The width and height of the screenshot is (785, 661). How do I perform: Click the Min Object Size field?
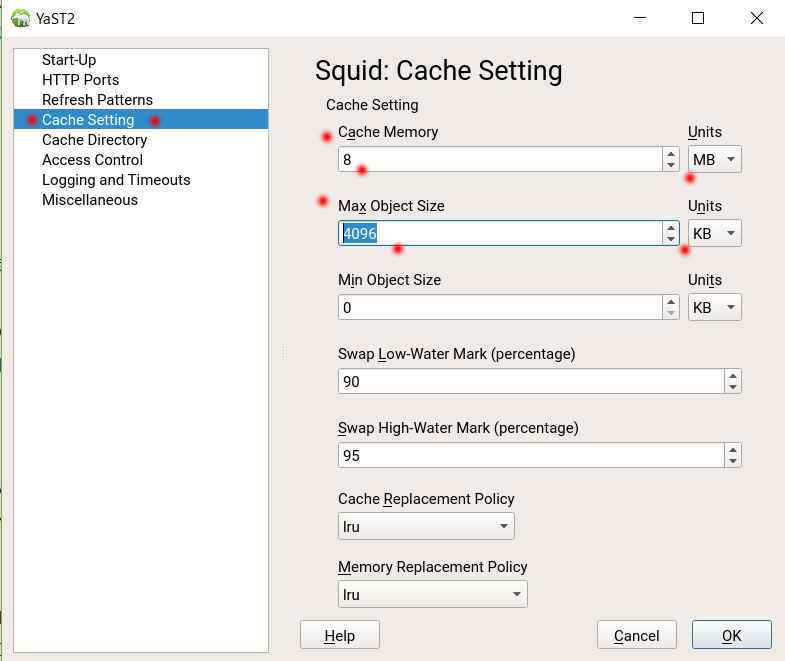point(500,307)
